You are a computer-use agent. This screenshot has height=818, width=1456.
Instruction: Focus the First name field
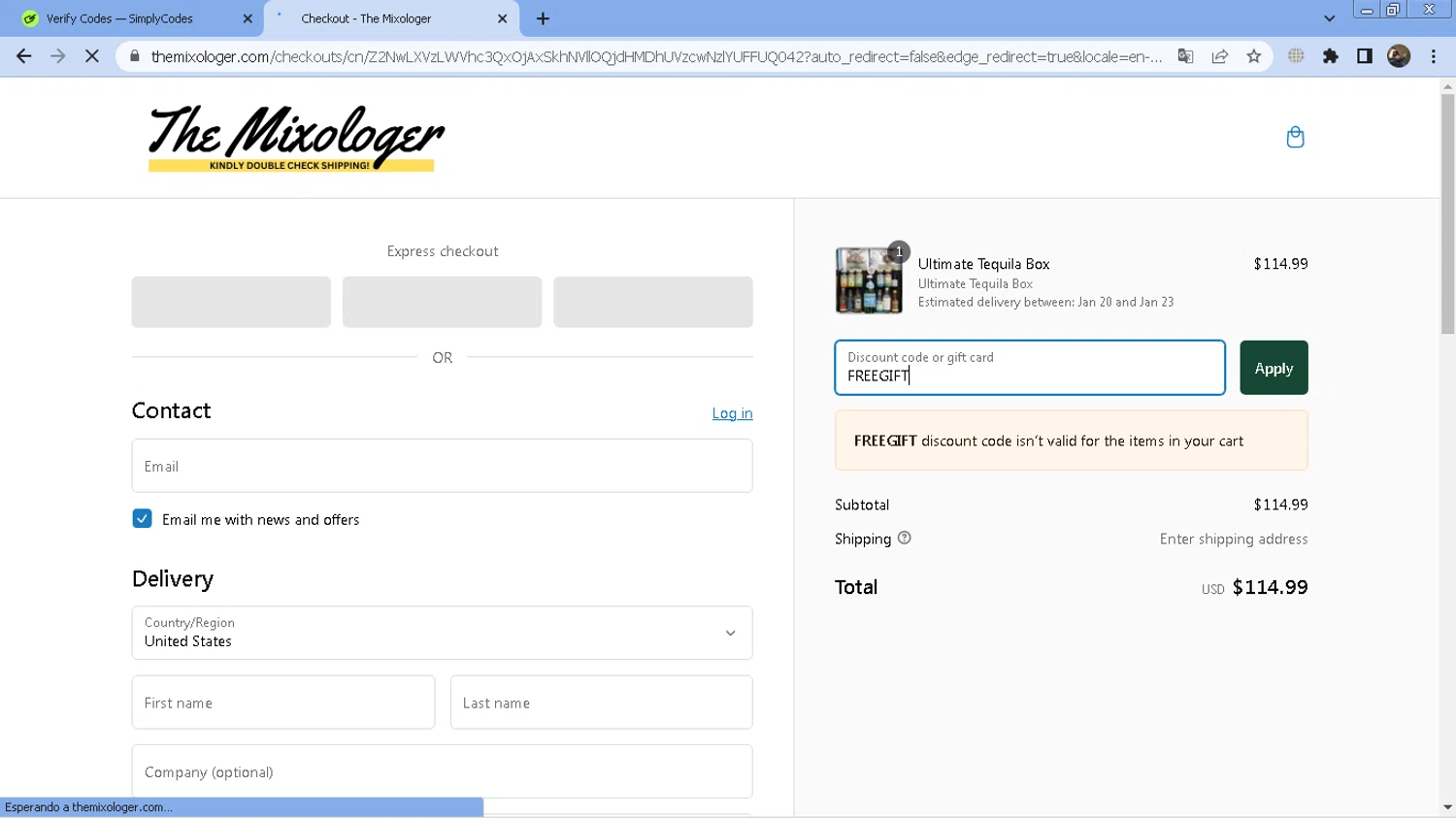click(283, 703)
